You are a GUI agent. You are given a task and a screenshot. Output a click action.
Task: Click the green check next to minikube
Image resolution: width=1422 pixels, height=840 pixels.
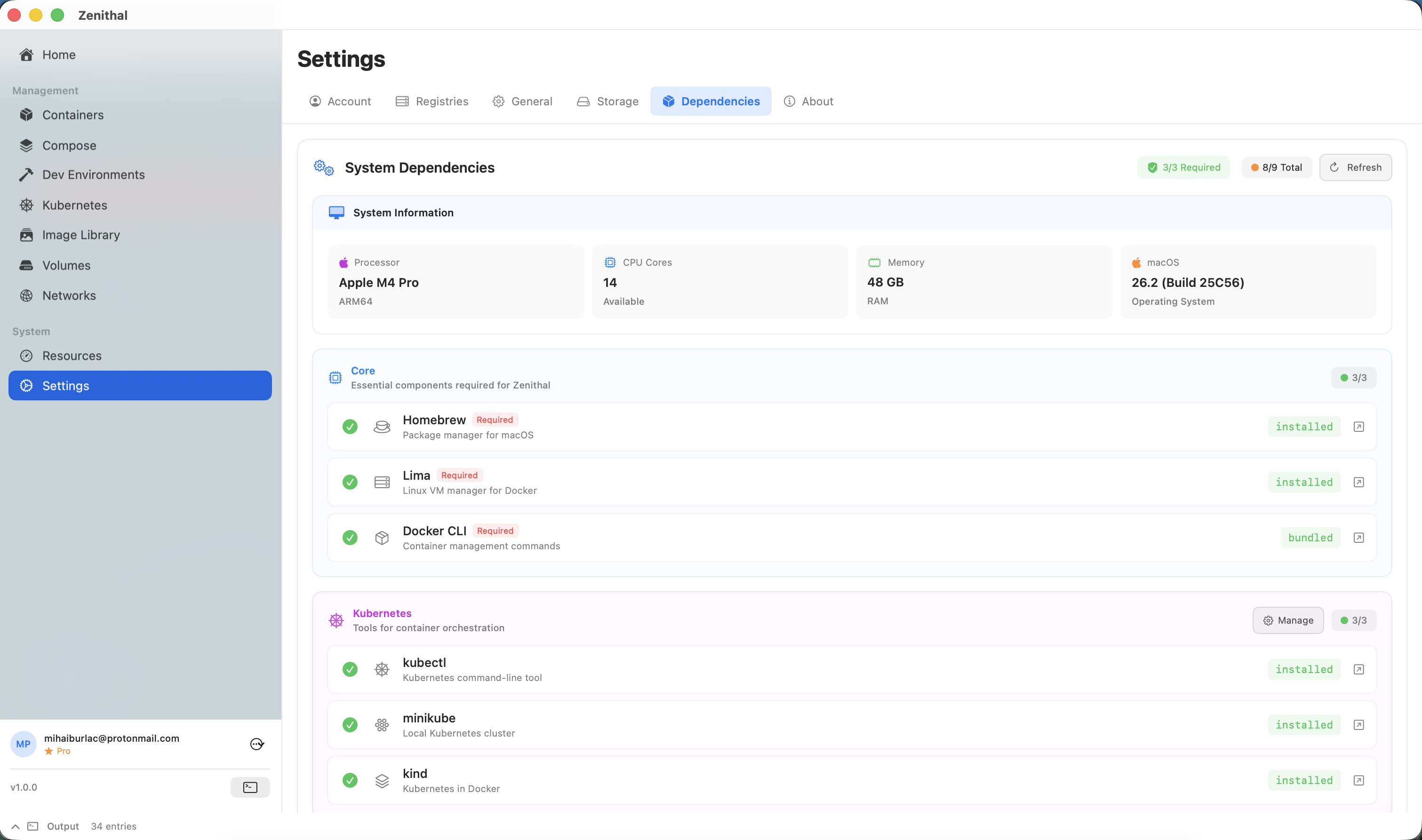[x=350, y=724]
